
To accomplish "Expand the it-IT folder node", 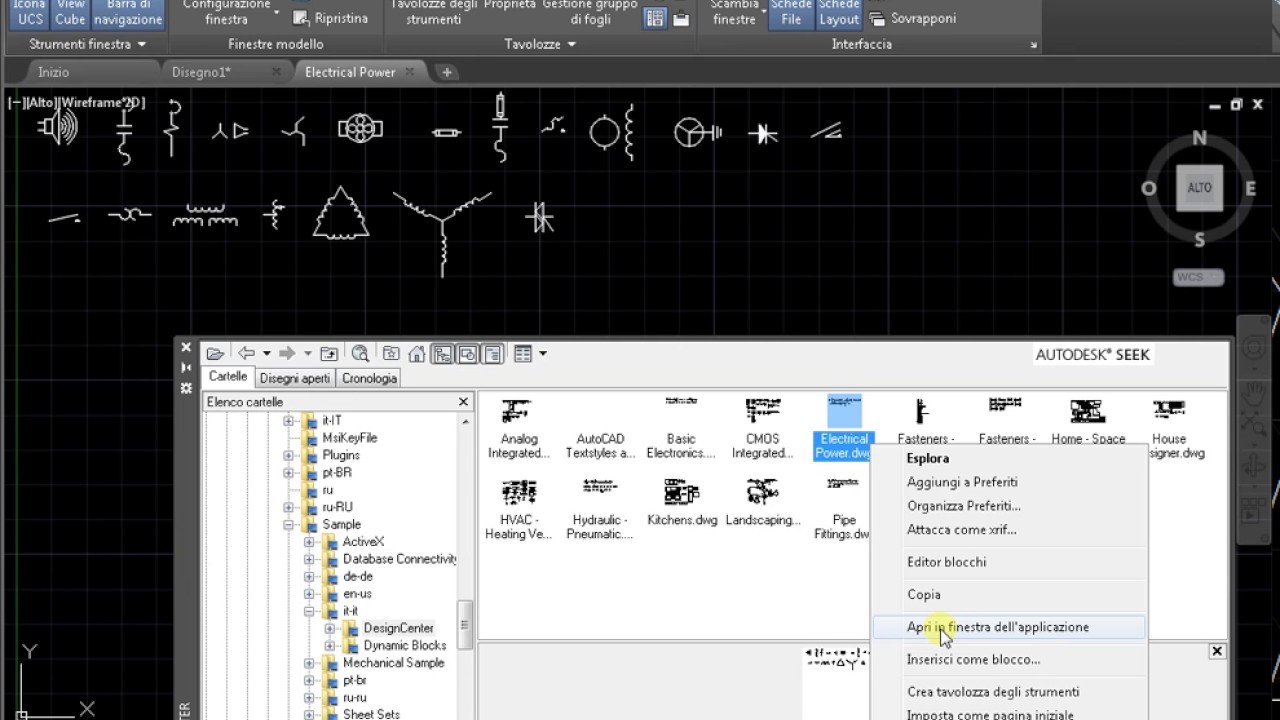I will (x=288, y=421).
